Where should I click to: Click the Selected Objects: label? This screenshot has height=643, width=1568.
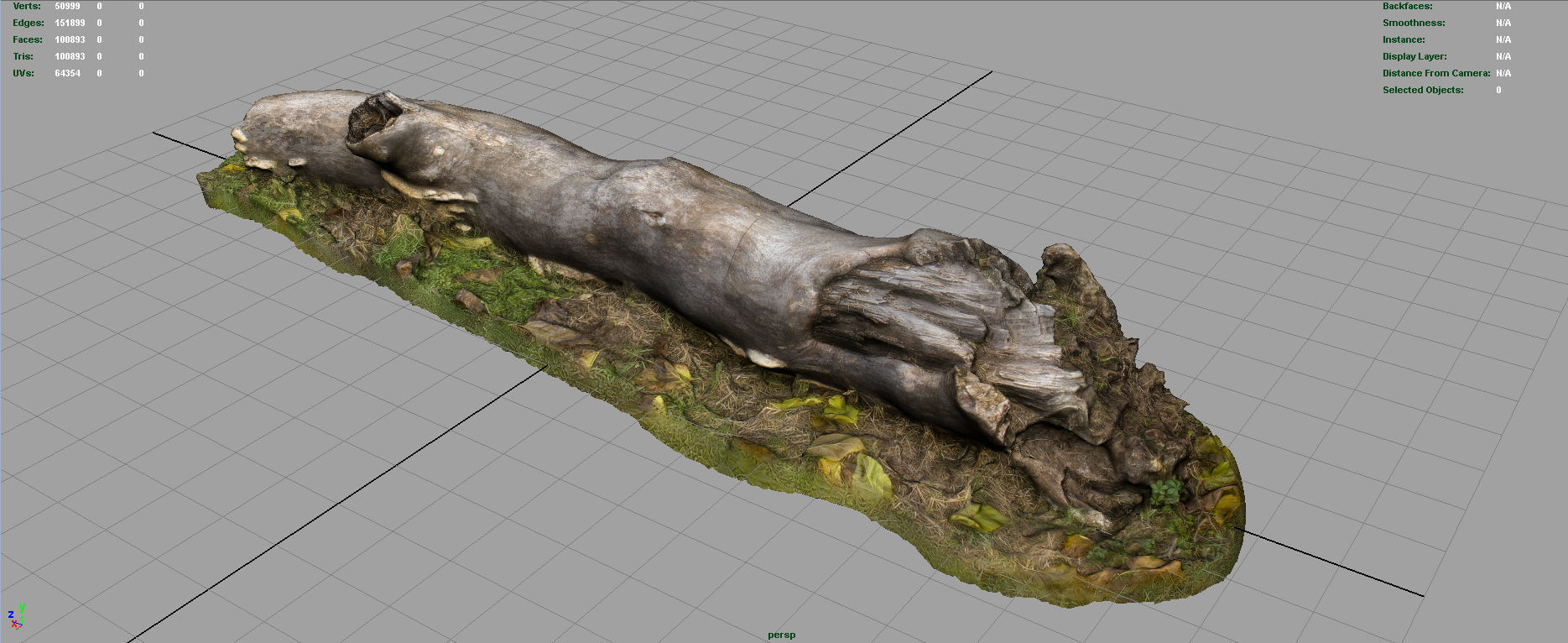tap(1423, 90)
